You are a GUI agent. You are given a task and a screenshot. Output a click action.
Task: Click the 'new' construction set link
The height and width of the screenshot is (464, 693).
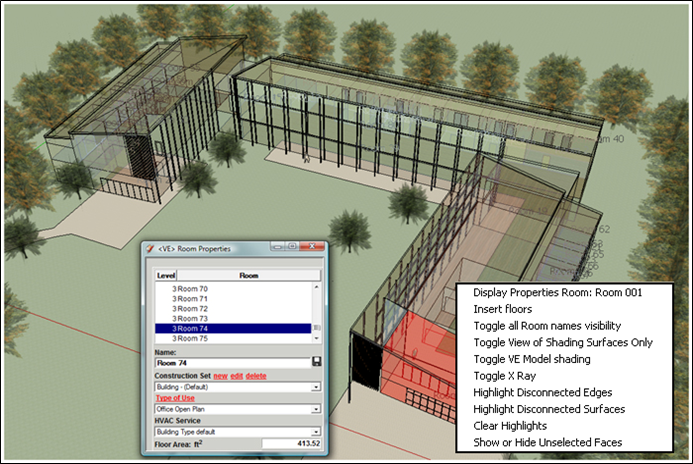coord(220,374)
